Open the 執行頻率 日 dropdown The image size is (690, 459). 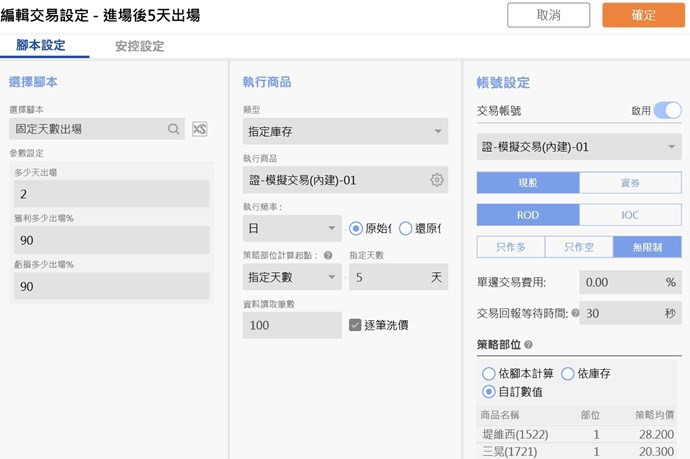(x=291, y=228)
